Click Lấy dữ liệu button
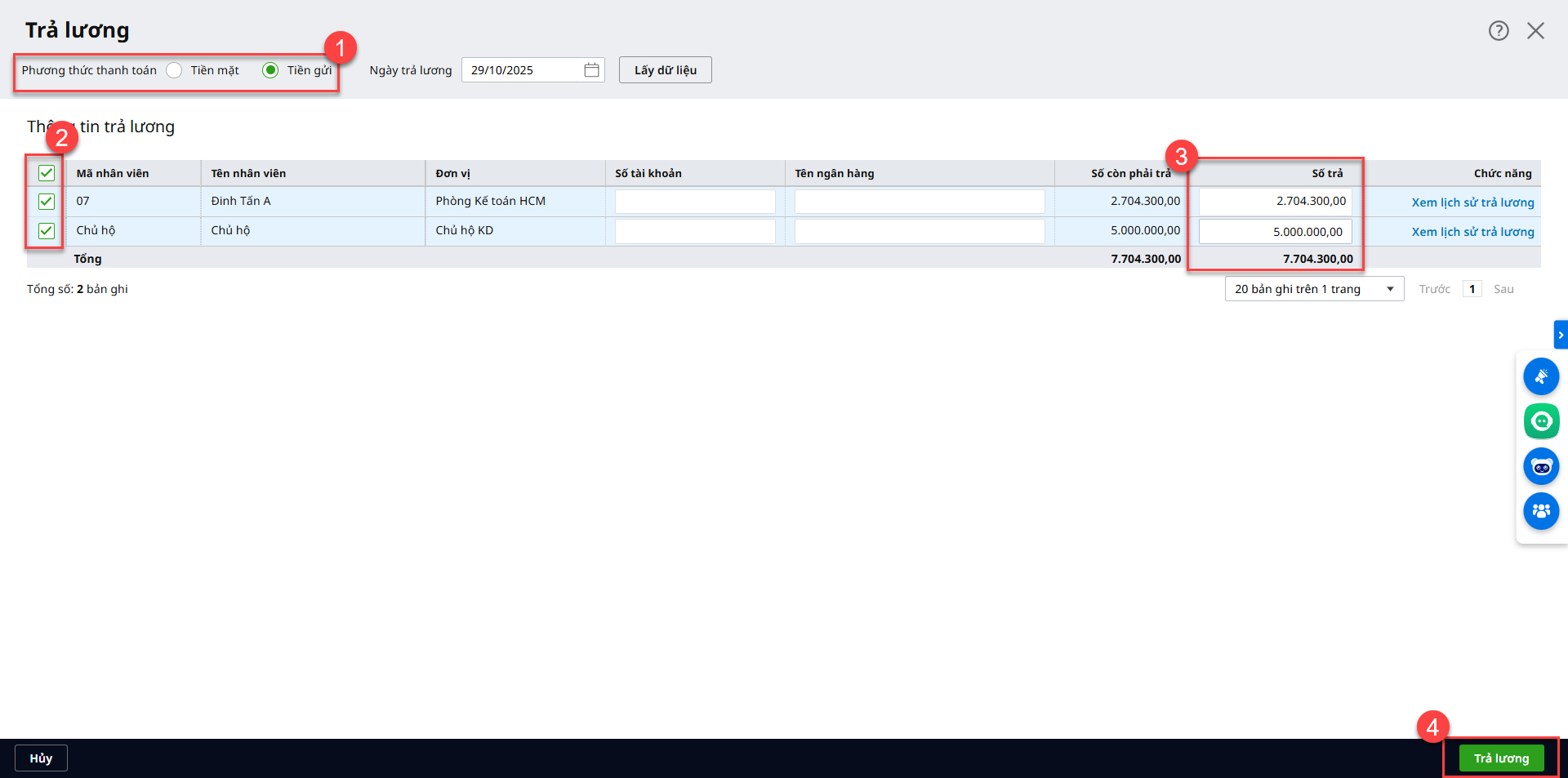The width and height of the screenshot is (1568, 778). pos(665,70)
